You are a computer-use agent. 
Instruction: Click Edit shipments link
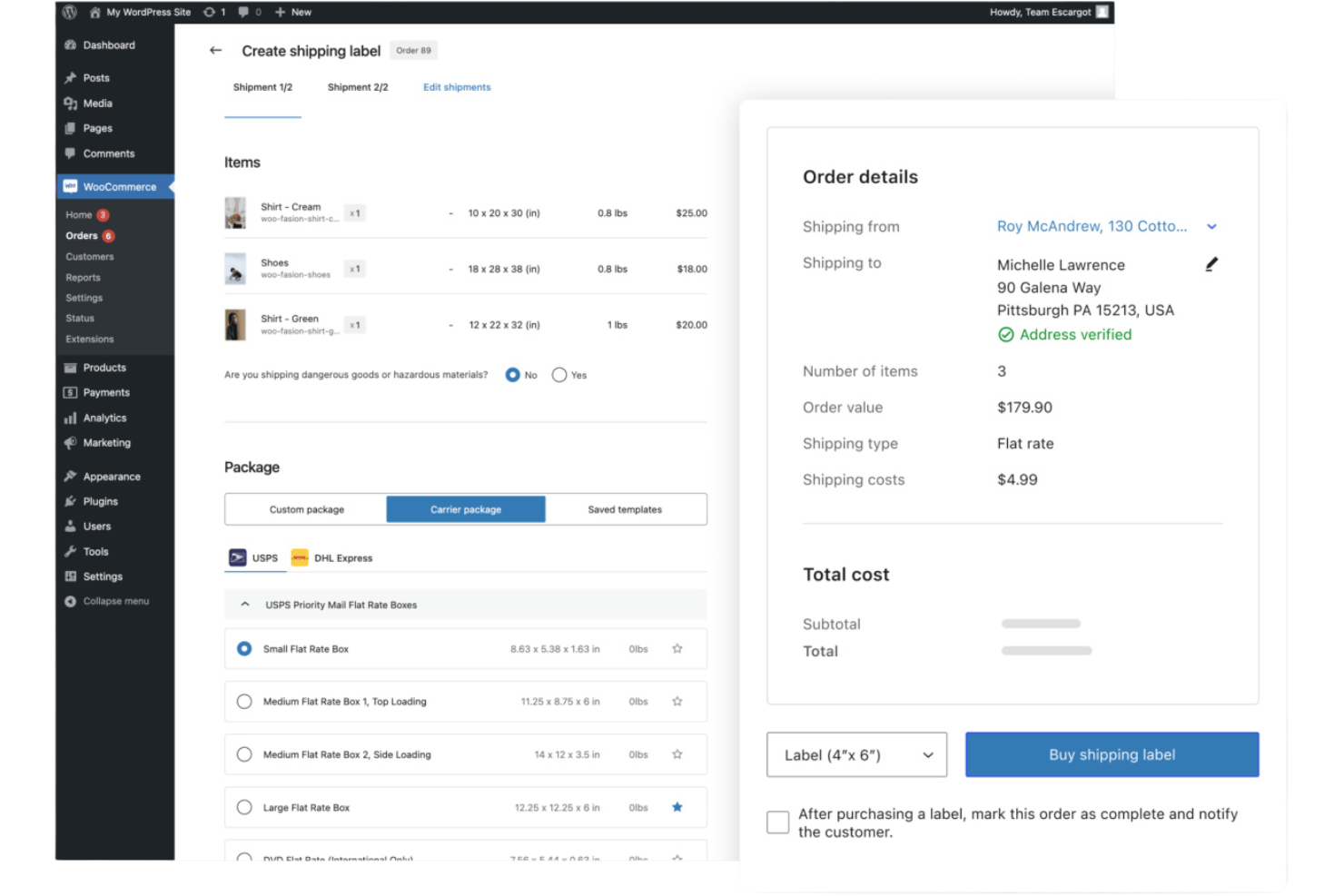click(x=457, y=87)
